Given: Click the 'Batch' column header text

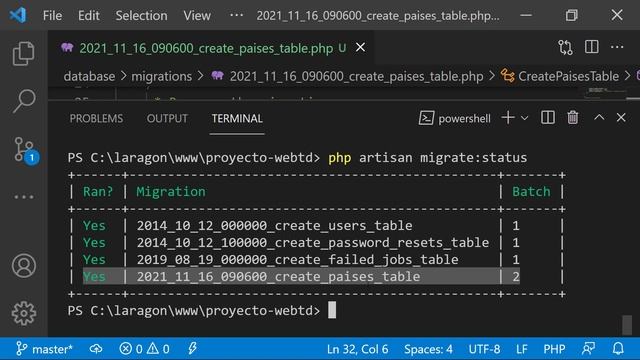Looking at the screenshot, I should click(x=531, y=192).
